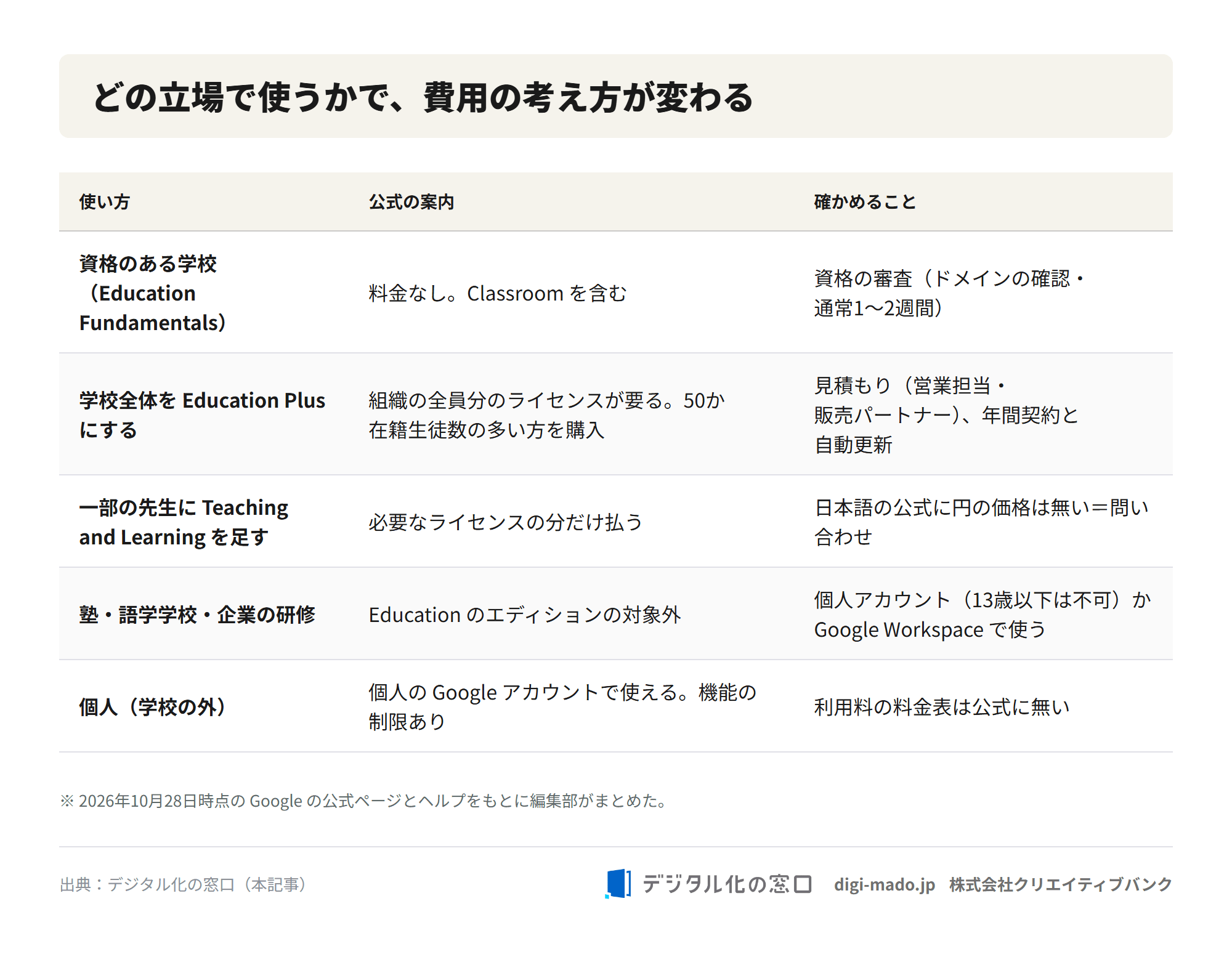Select the 学校全体を Education Plus にする row label
The width and height of the screenshot is (1232, 957).
[202, 415]
